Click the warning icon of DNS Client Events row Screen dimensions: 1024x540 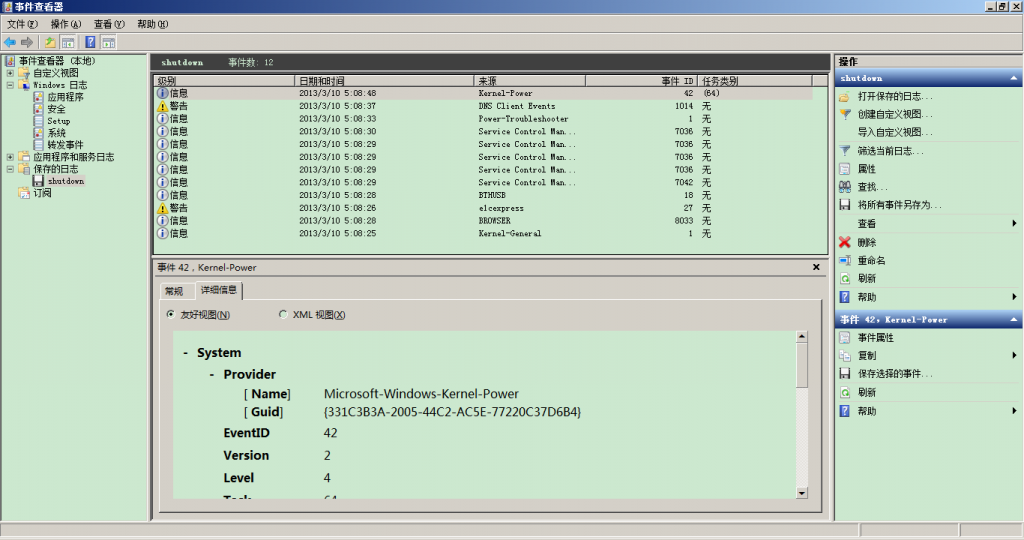163,106
